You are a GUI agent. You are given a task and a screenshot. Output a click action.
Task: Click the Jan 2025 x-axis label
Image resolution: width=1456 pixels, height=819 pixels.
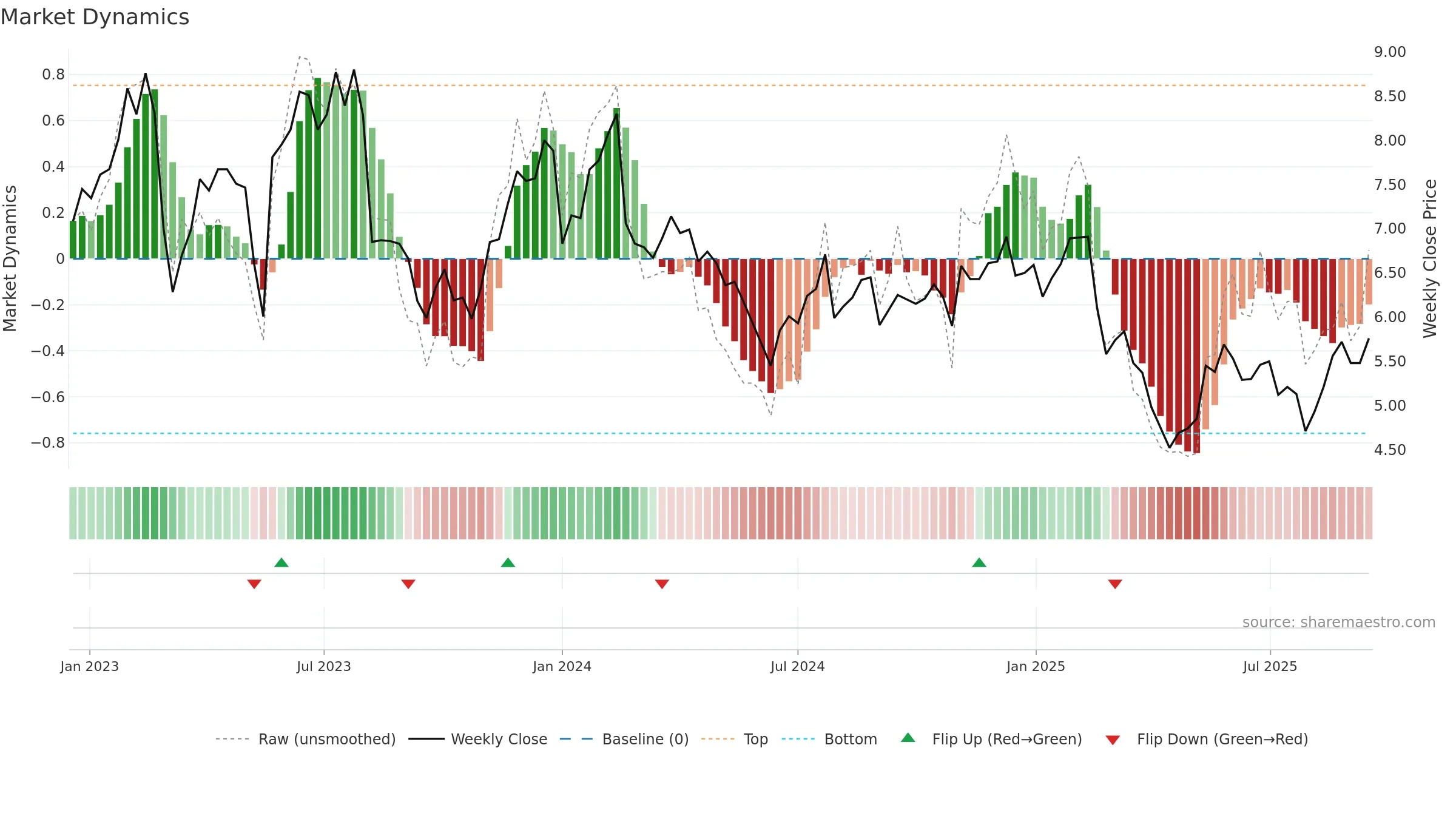(1036, 666)
